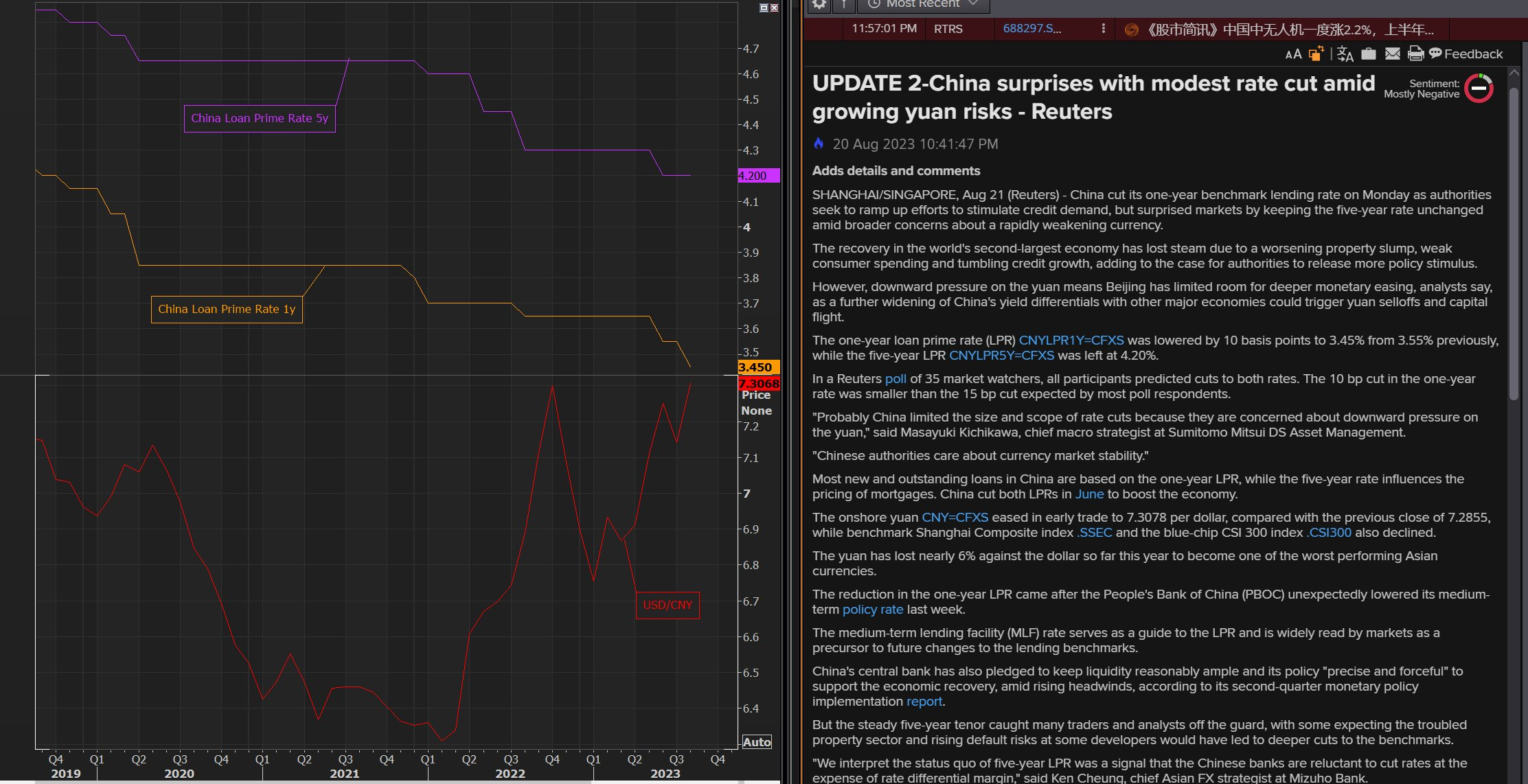
Task: Click the 2023 year on the time axis
Action: click(665, 774)
